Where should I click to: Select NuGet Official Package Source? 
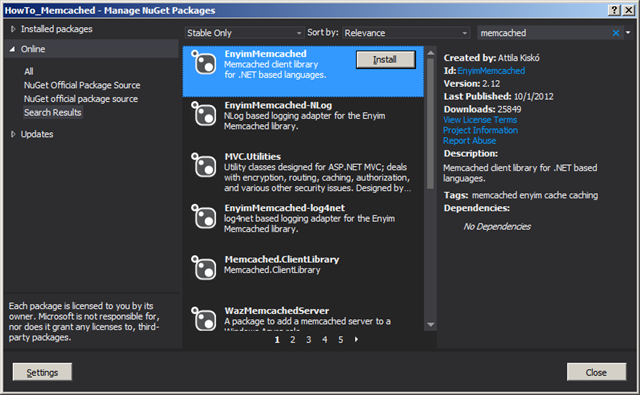click(82, 85)
